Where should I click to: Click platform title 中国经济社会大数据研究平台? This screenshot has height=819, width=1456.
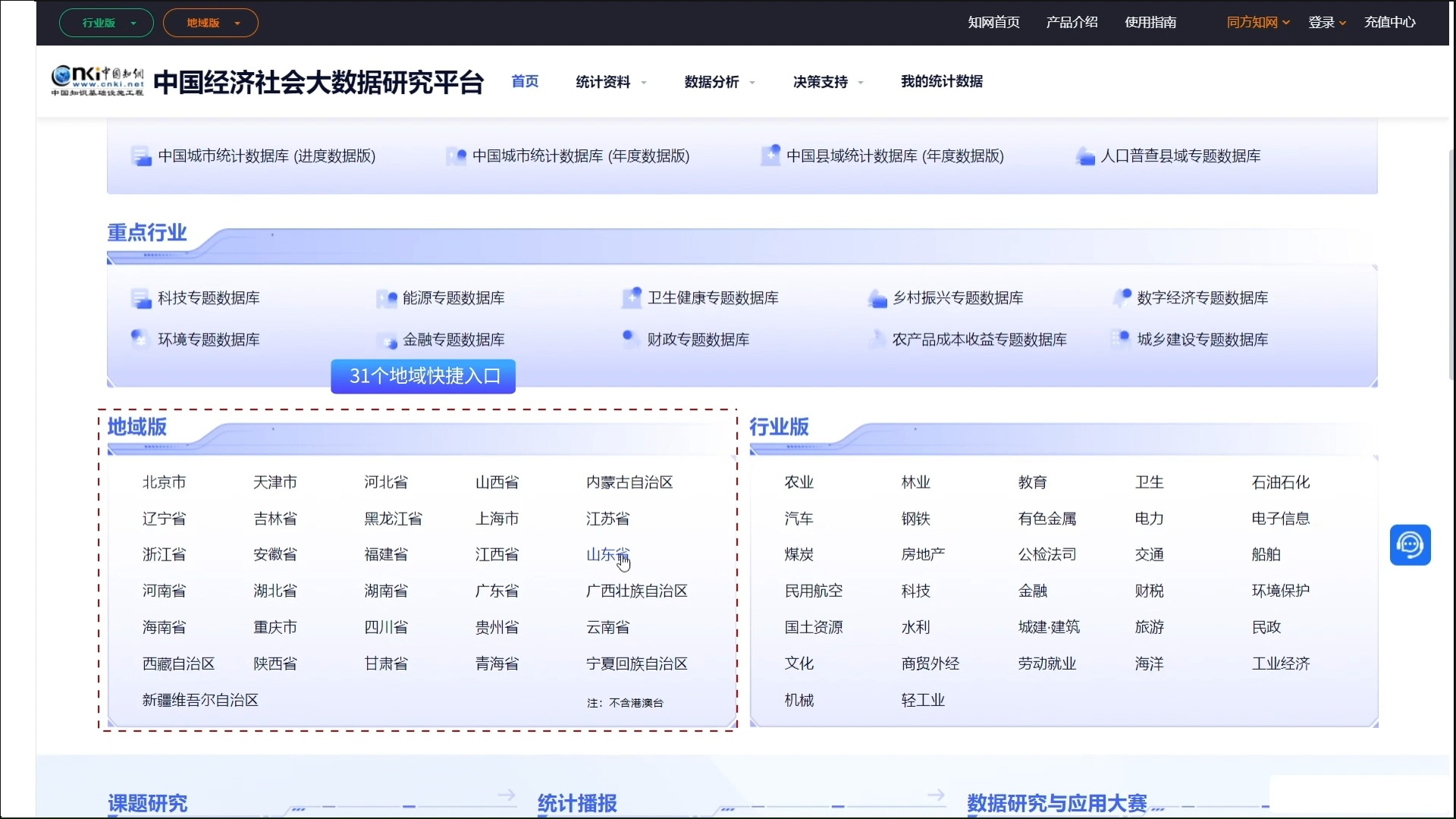[318, 82]
